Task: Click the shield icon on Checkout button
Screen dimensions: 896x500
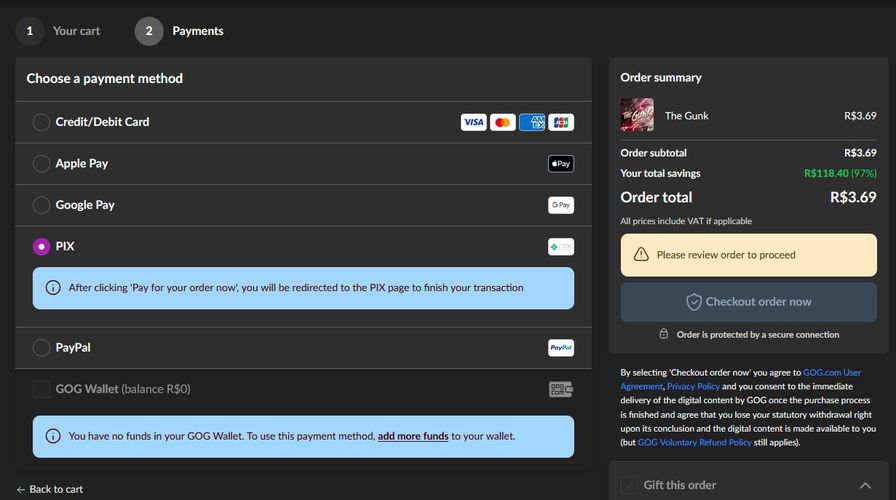Action: 694,302
